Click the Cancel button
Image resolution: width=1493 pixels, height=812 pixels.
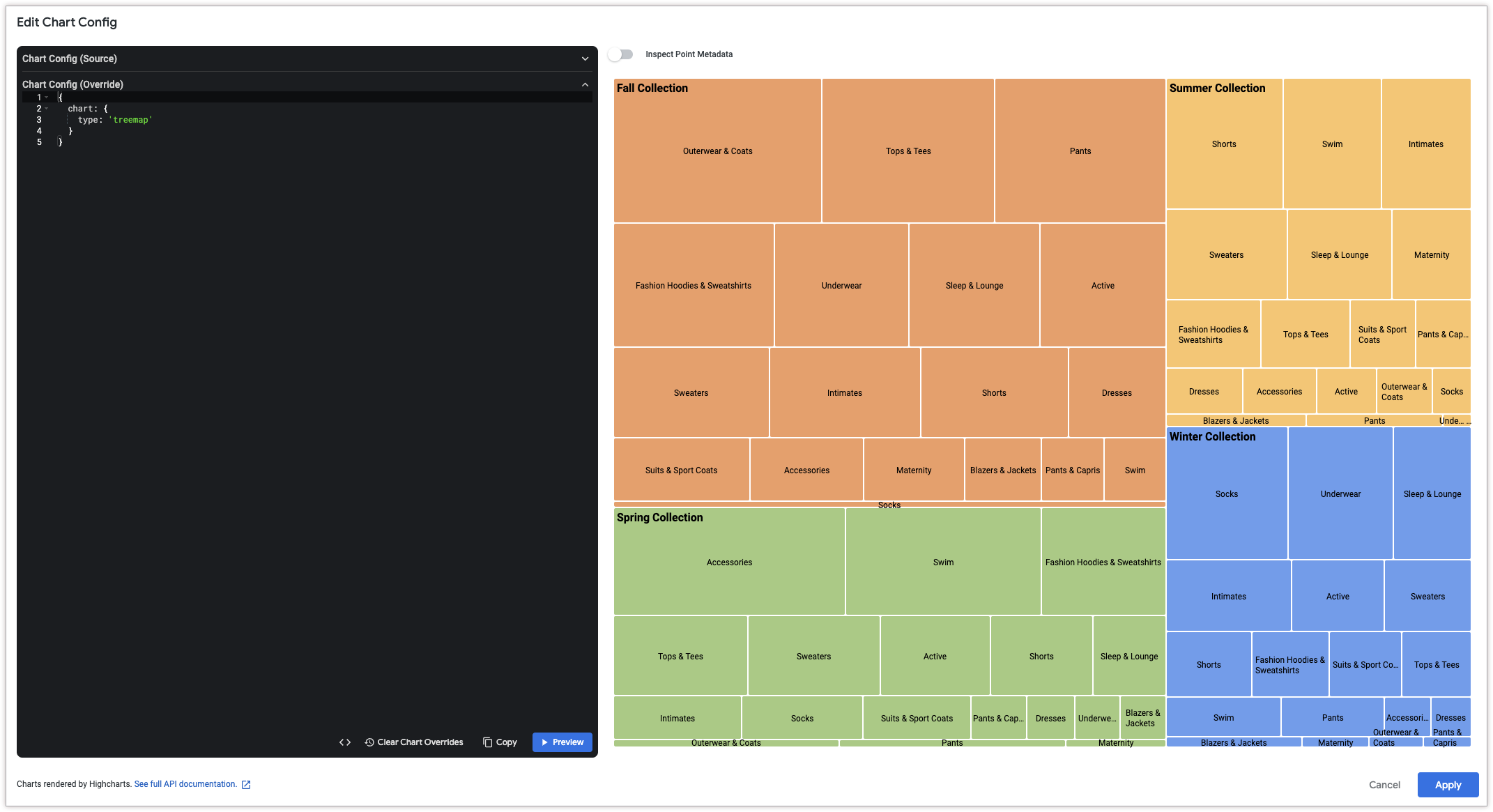[1384, 785]
